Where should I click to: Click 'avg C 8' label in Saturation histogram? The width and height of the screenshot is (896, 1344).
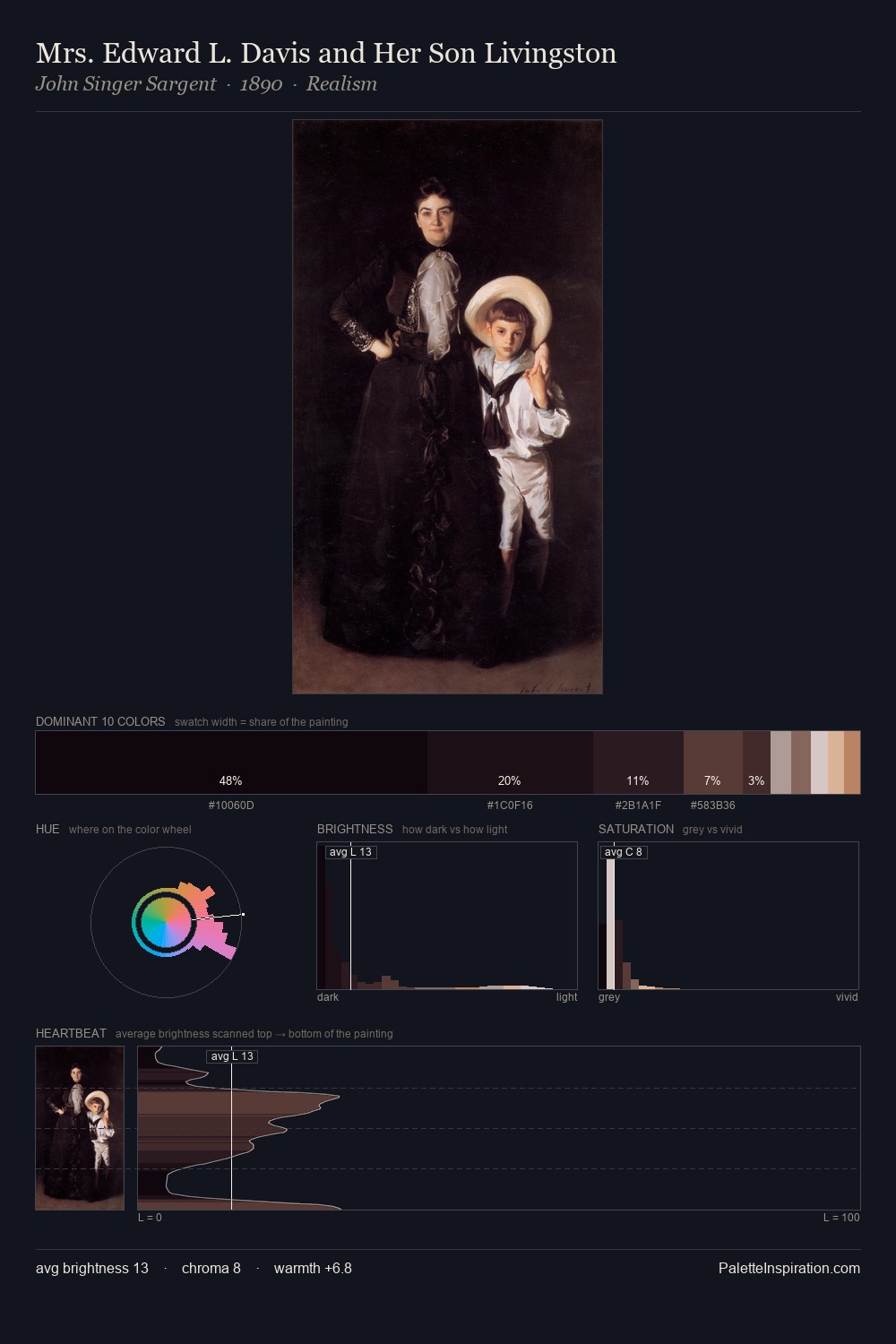[624, 852]
